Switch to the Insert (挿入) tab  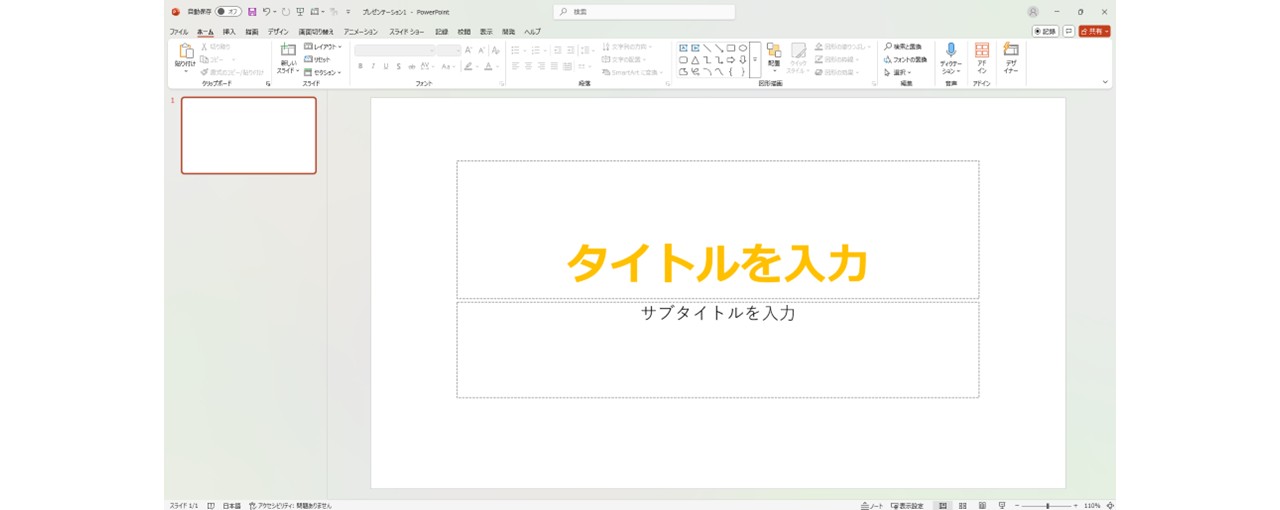[229, 31]
